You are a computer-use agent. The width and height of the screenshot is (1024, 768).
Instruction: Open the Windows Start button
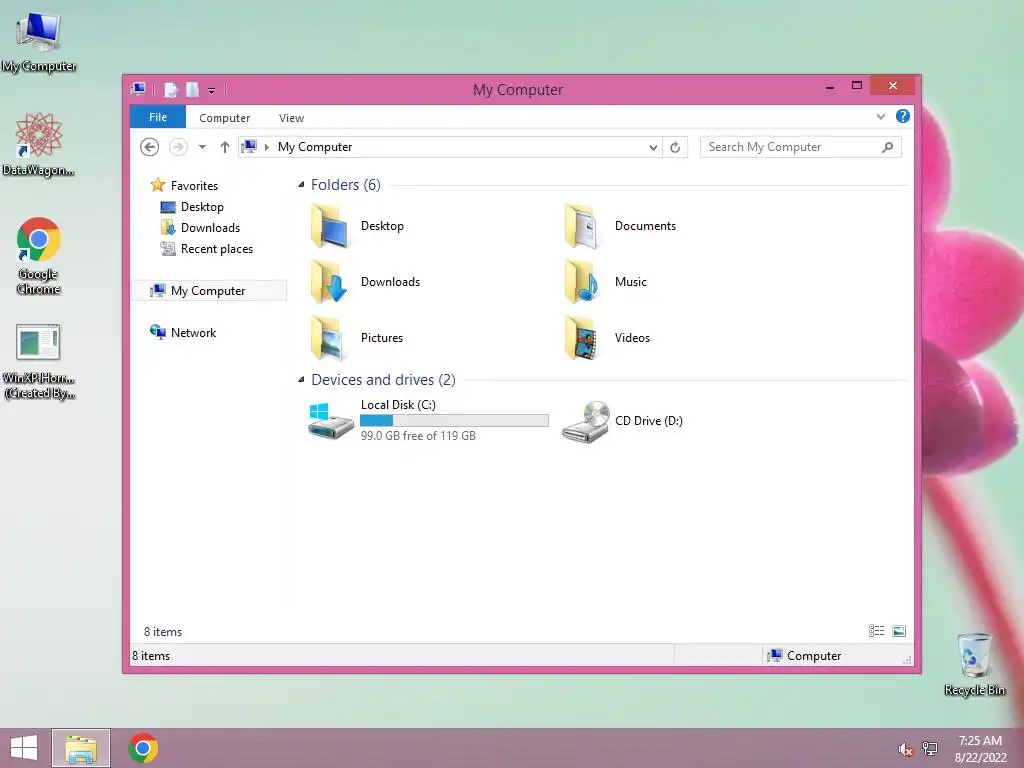tap(24, 748)
